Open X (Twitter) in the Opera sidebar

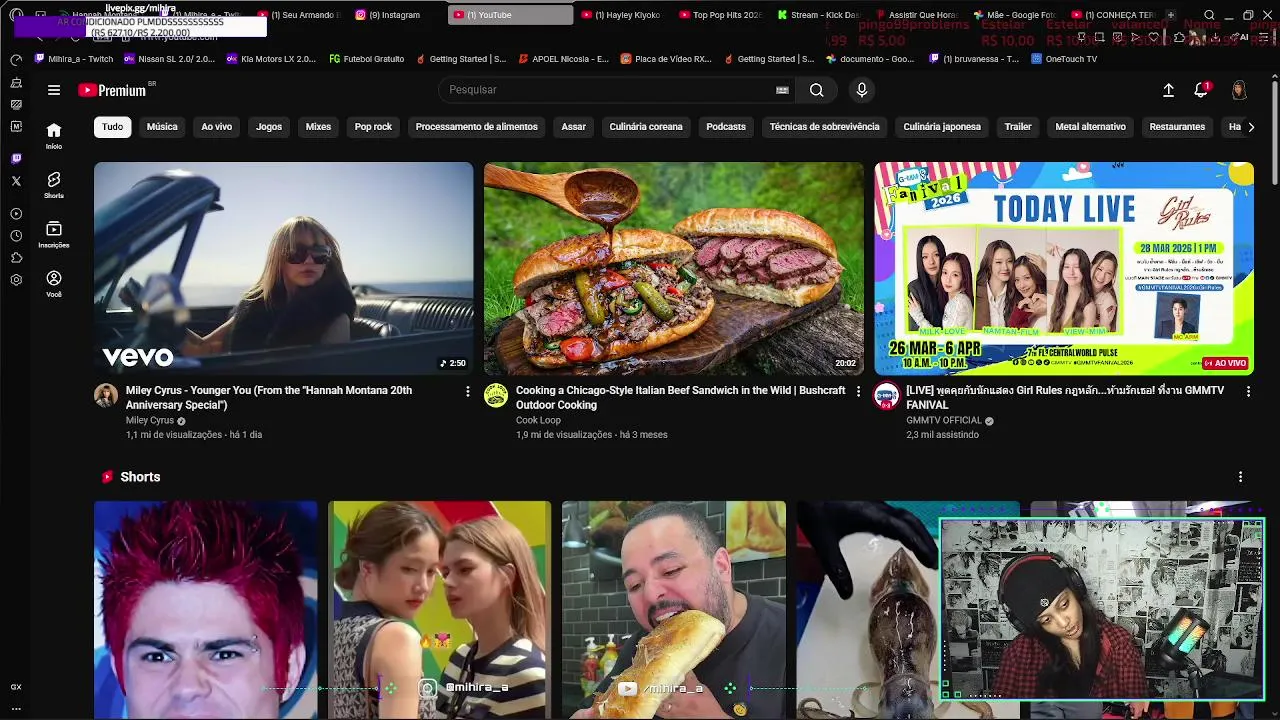click(16, 181)
